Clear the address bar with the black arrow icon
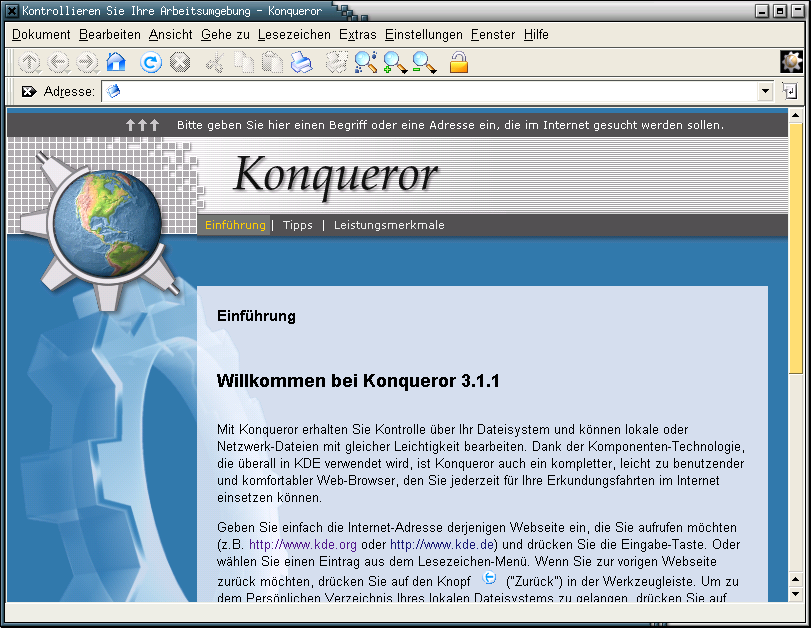Screen dimensions: 811x628 point(29,91)
